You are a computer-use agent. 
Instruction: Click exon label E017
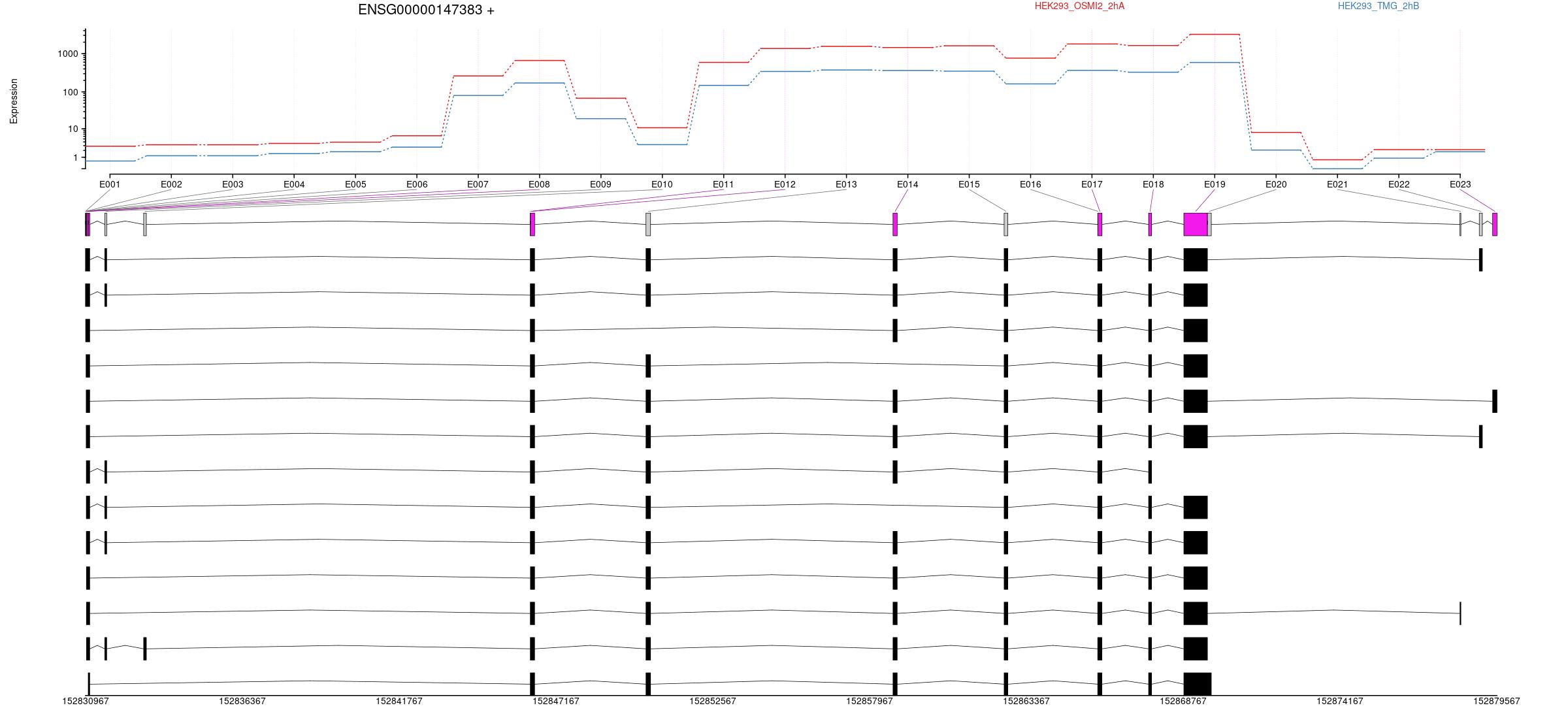[1092, 184]
